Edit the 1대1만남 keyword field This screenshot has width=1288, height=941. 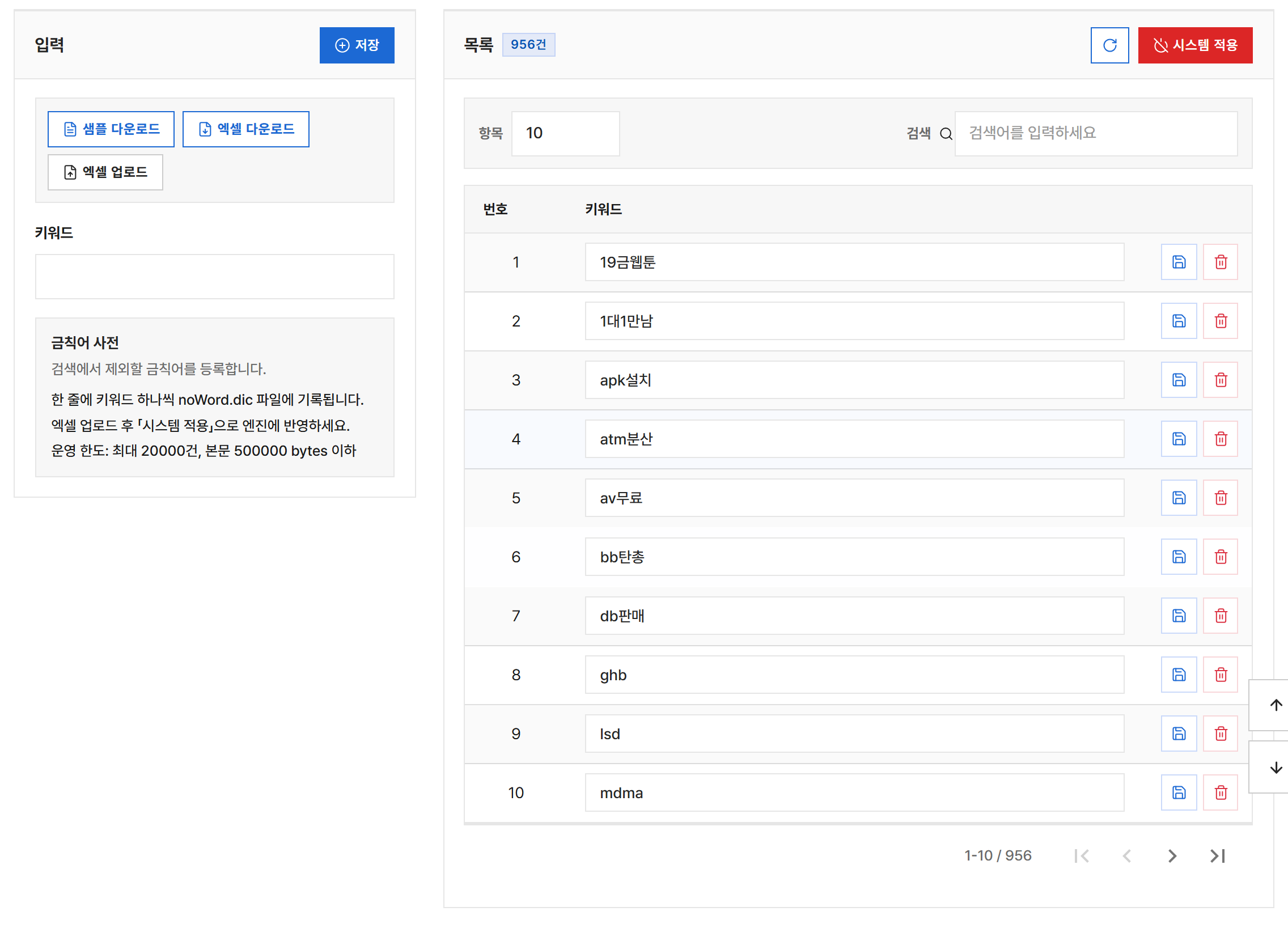pos(854,321)
